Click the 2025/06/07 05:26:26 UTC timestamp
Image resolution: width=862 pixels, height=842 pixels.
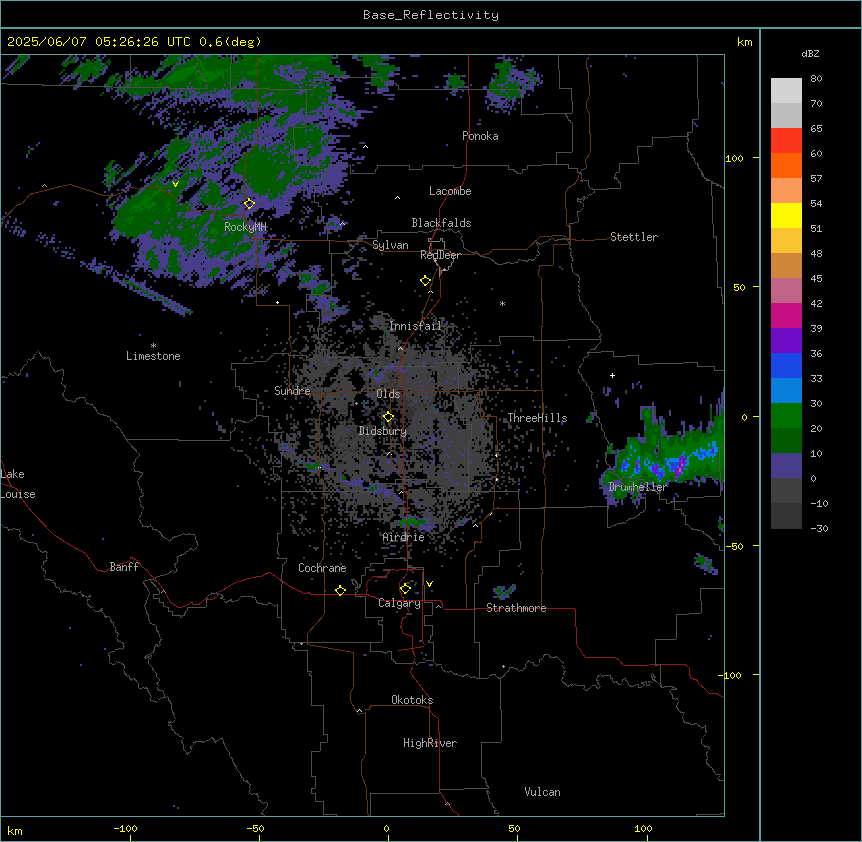pyautogui.click(x=99, y=42)
